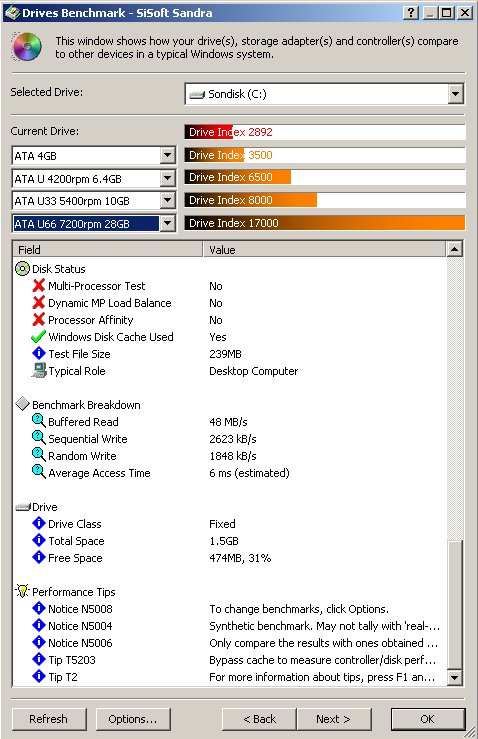The width and height of the screenshot is (478, 739).
Task: Click info icon beside Notice N5006
Action: (x=39, y=642)
